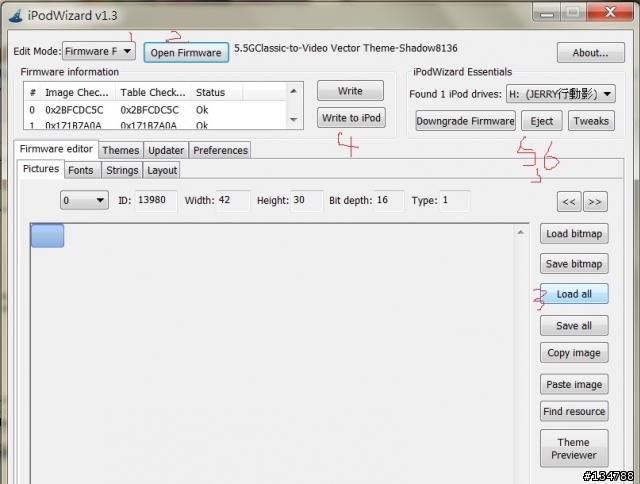Select the Fonts sub-tab
The width and height of the screenshot is (640, 484).
[81, 170]
